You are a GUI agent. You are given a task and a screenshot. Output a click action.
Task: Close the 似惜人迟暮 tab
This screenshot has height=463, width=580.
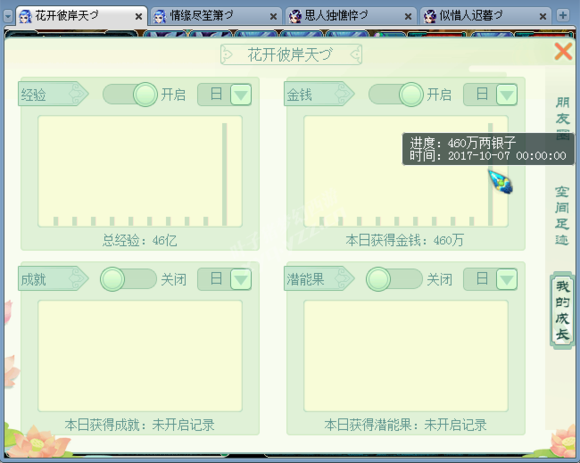543,16
